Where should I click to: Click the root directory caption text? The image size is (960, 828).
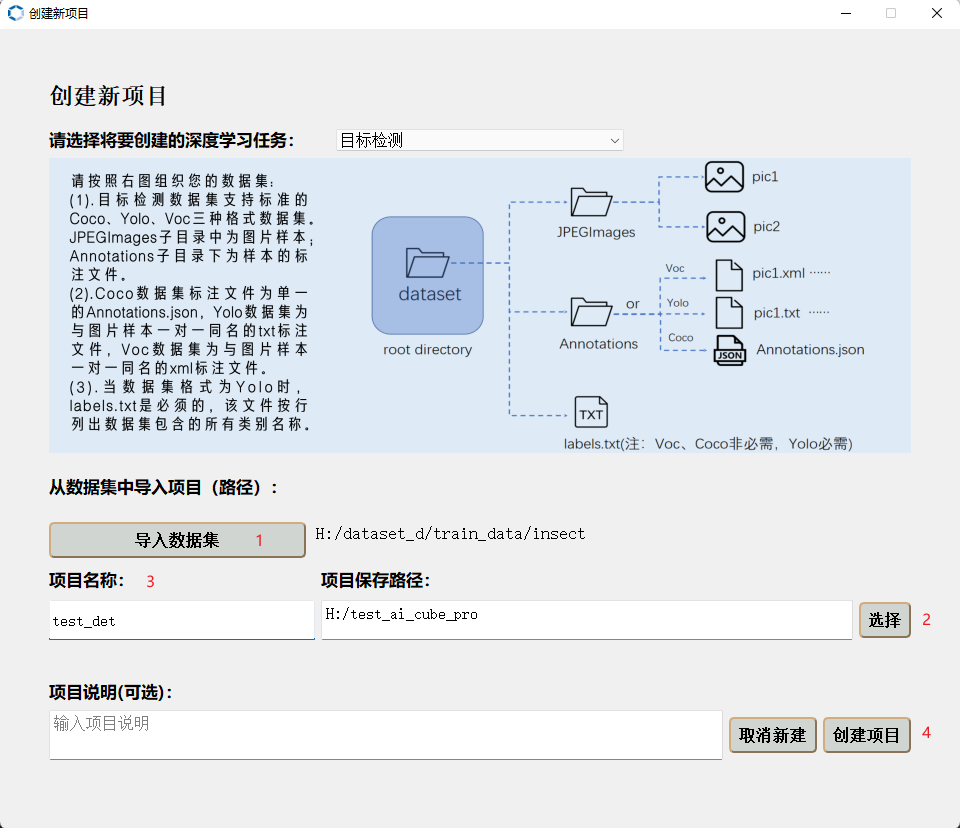(427, 350)
